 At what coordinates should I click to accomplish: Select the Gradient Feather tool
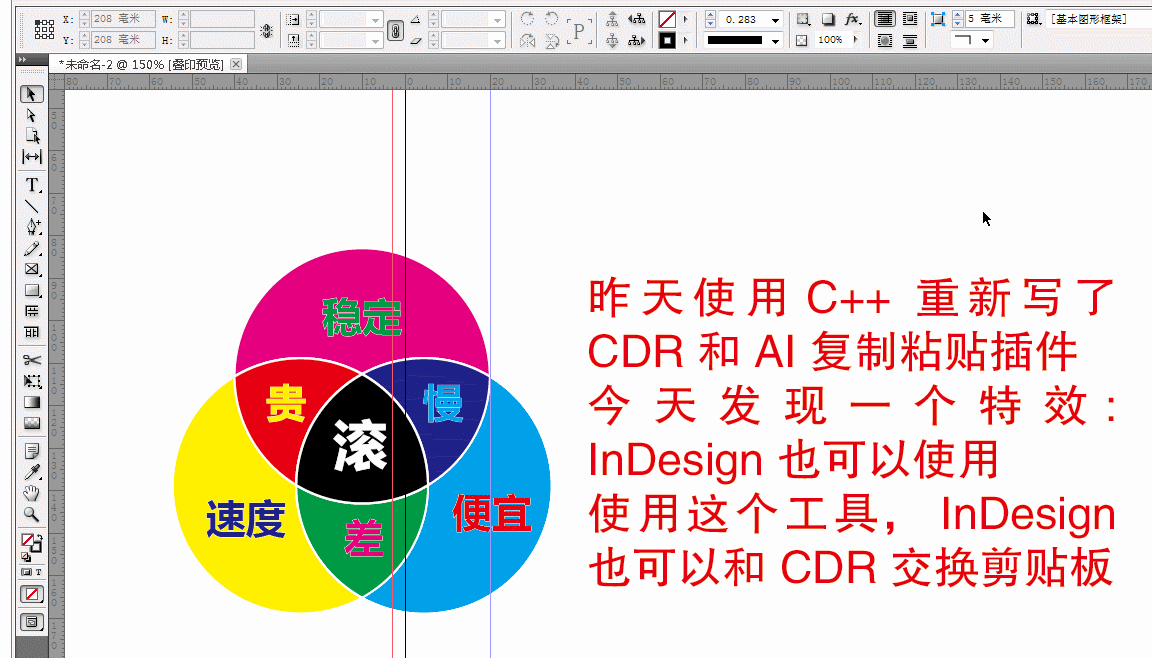tap(31, 423)
